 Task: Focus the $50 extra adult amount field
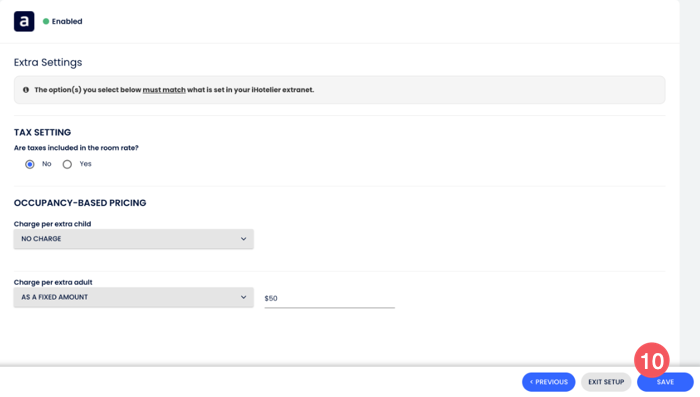click(x=329, y=298)
